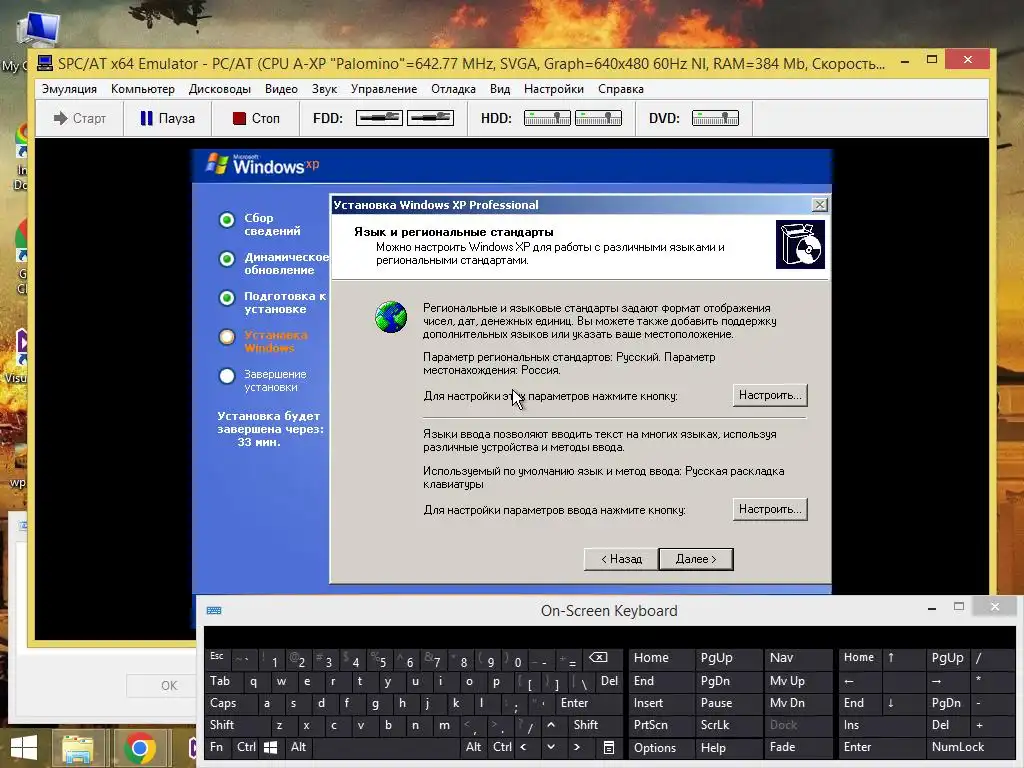Select the second HDD drive icon
This screenshot has width=1024, height=768.
[x=598, y=118]
